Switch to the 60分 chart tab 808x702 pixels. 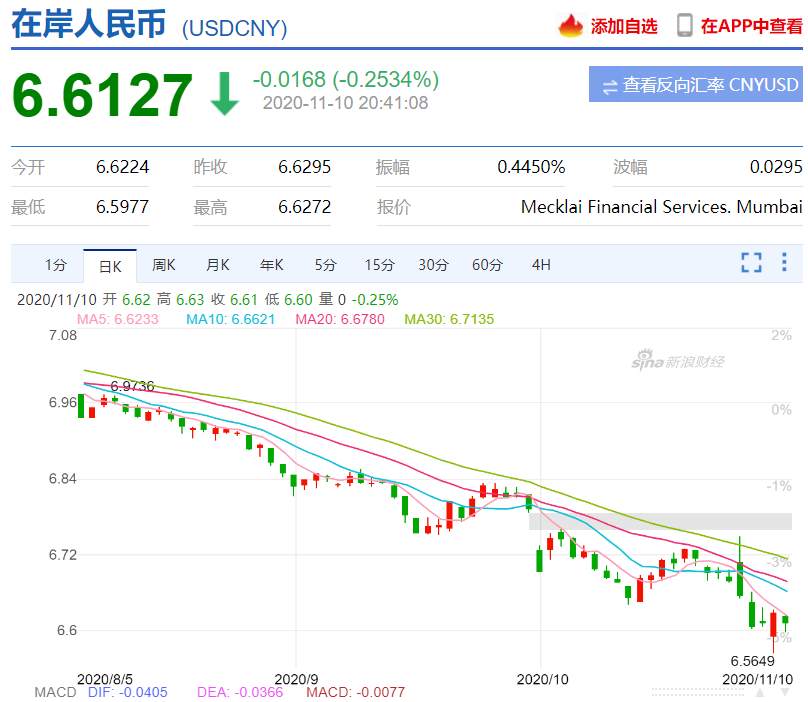tap(487, 265)
